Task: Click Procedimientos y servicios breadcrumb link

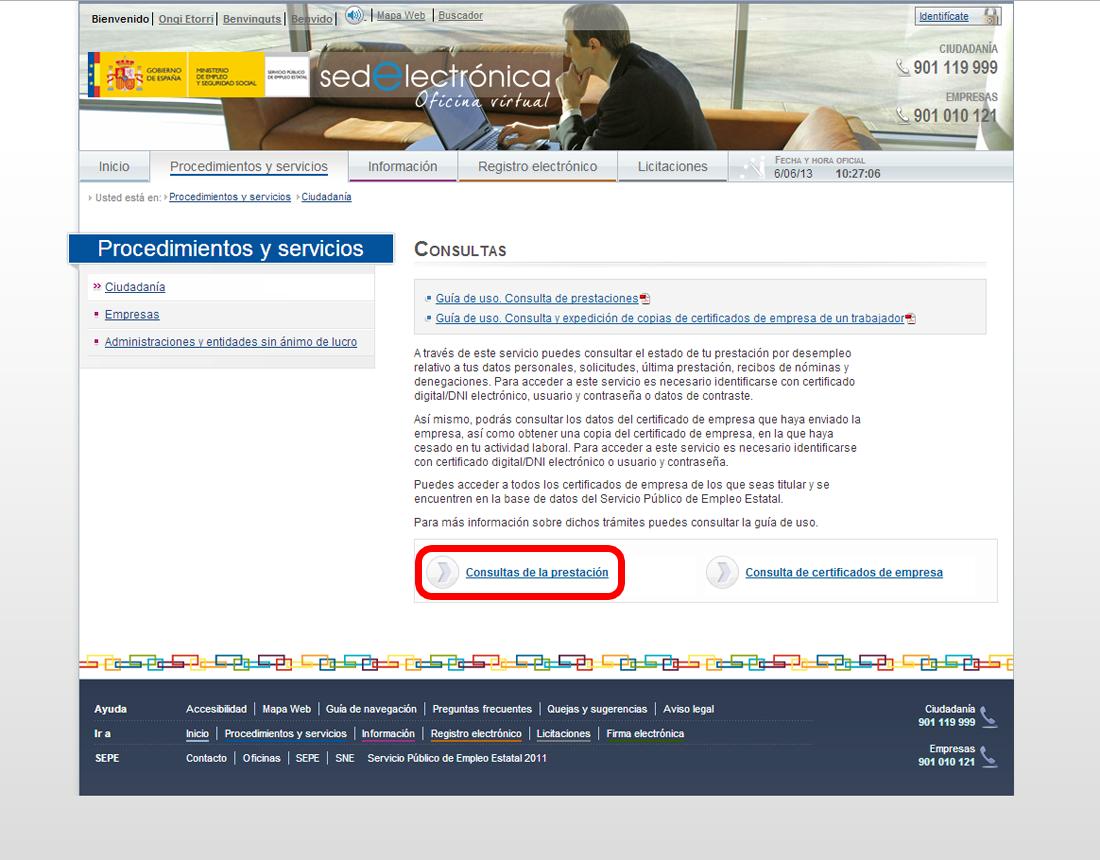Action: pos(230,197)
